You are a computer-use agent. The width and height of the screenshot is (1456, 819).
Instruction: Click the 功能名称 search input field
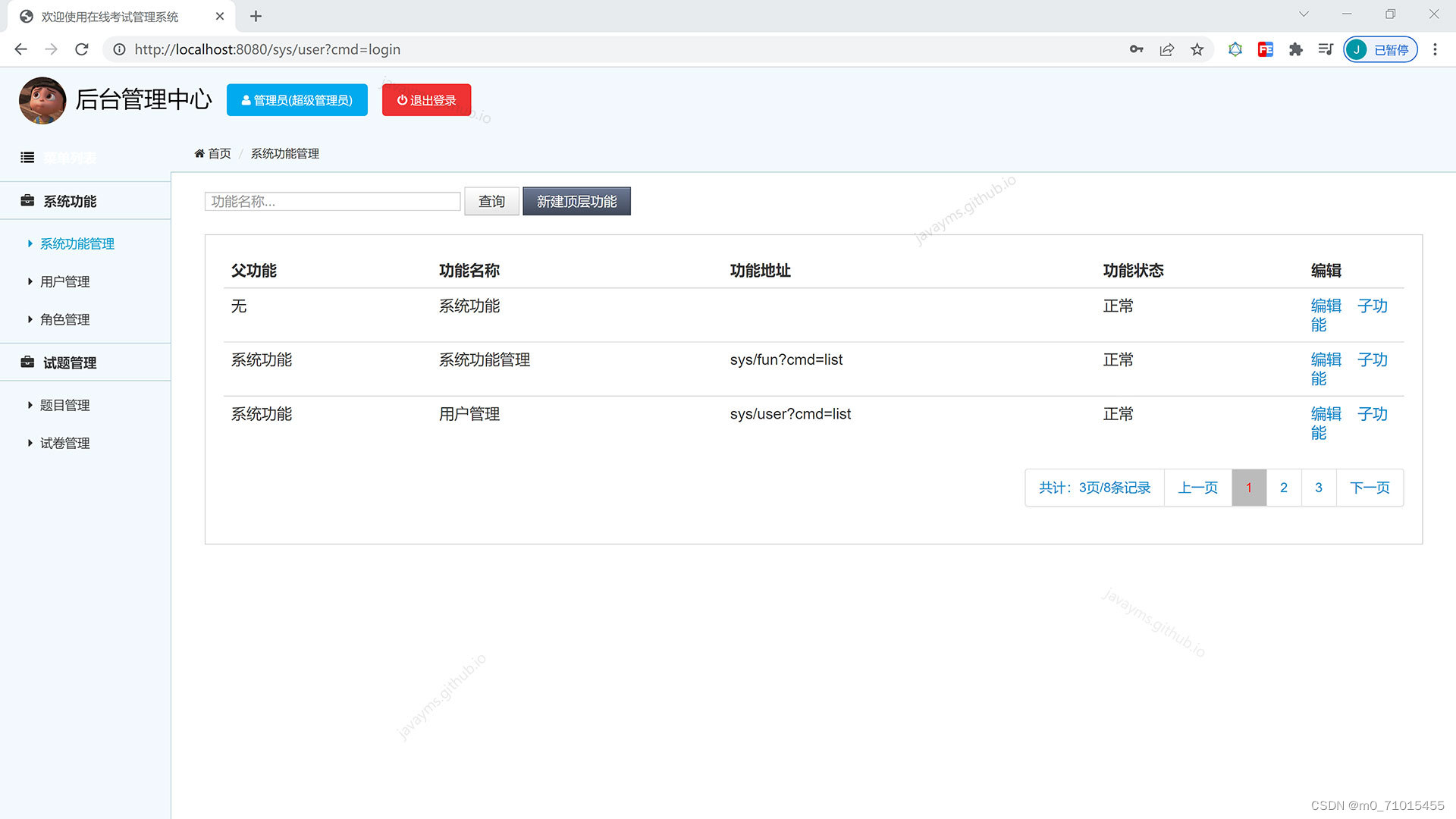331,201
